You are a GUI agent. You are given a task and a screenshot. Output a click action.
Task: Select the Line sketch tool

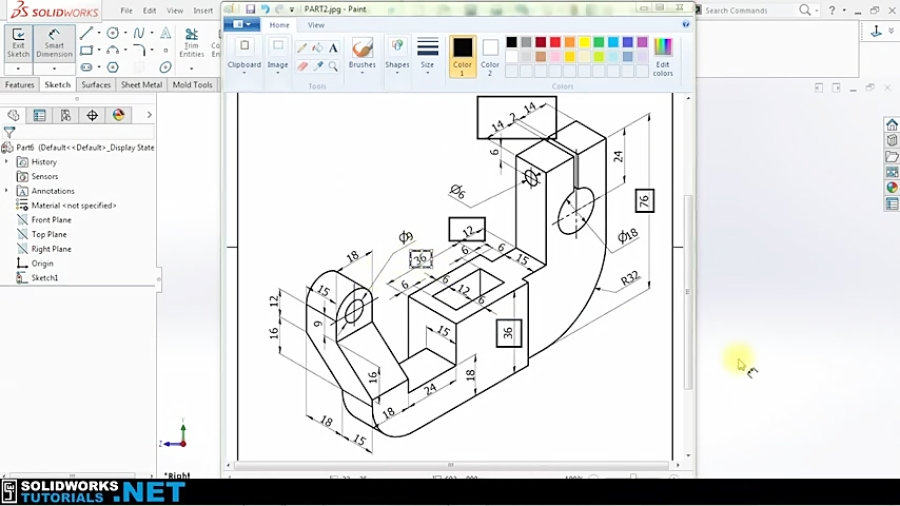[x=86, y=33]
